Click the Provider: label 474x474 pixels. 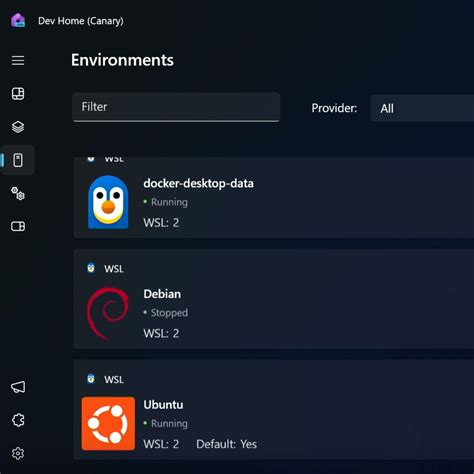(334, 108)
